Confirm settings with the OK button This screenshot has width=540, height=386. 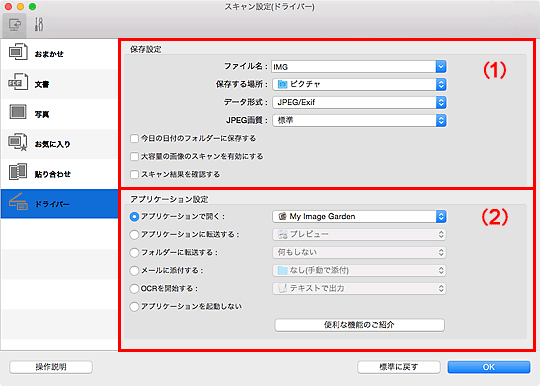489,367
